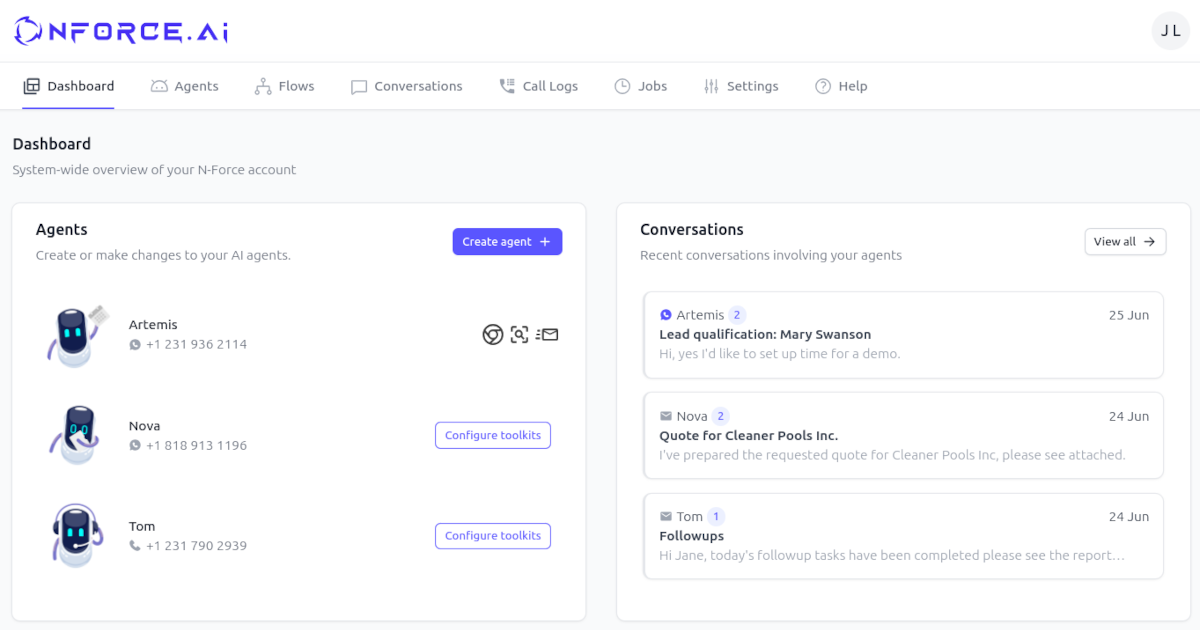Click unread badge on Nova's conversation
Image resolution: width=1200 pixels, height=630 pixels.
coord(722,416)
